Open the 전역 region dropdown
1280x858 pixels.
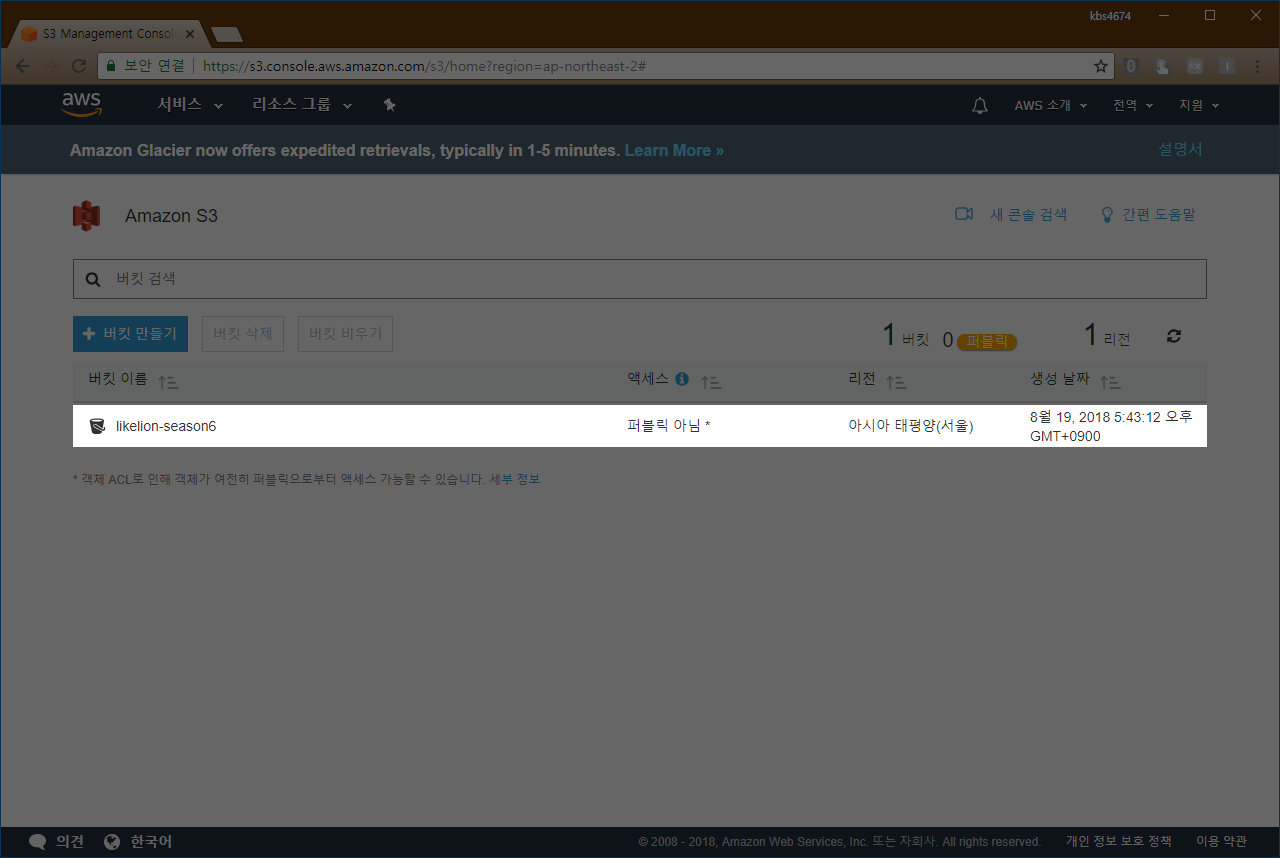click(1133, 105)
